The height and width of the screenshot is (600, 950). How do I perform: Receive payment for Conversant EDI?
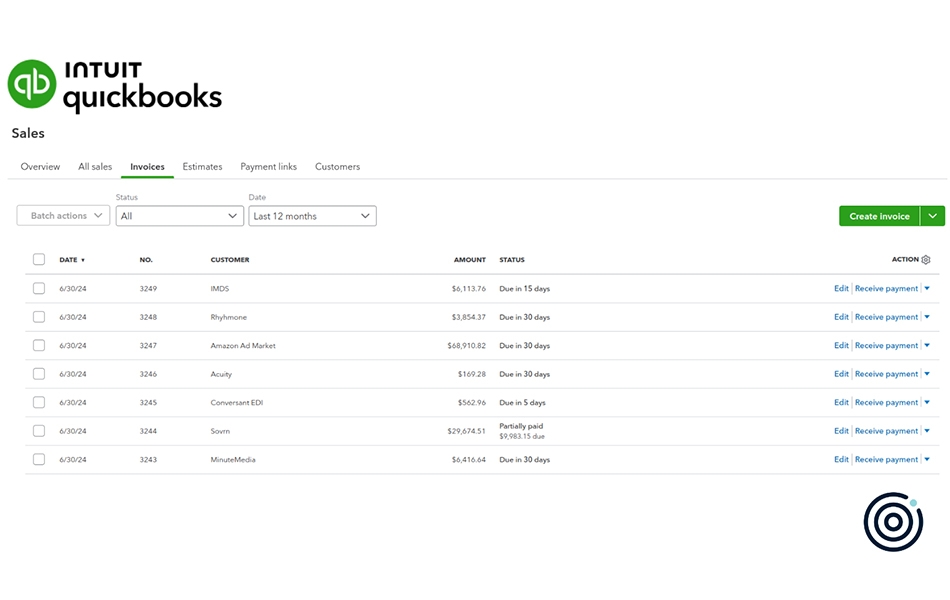[886, 402]
